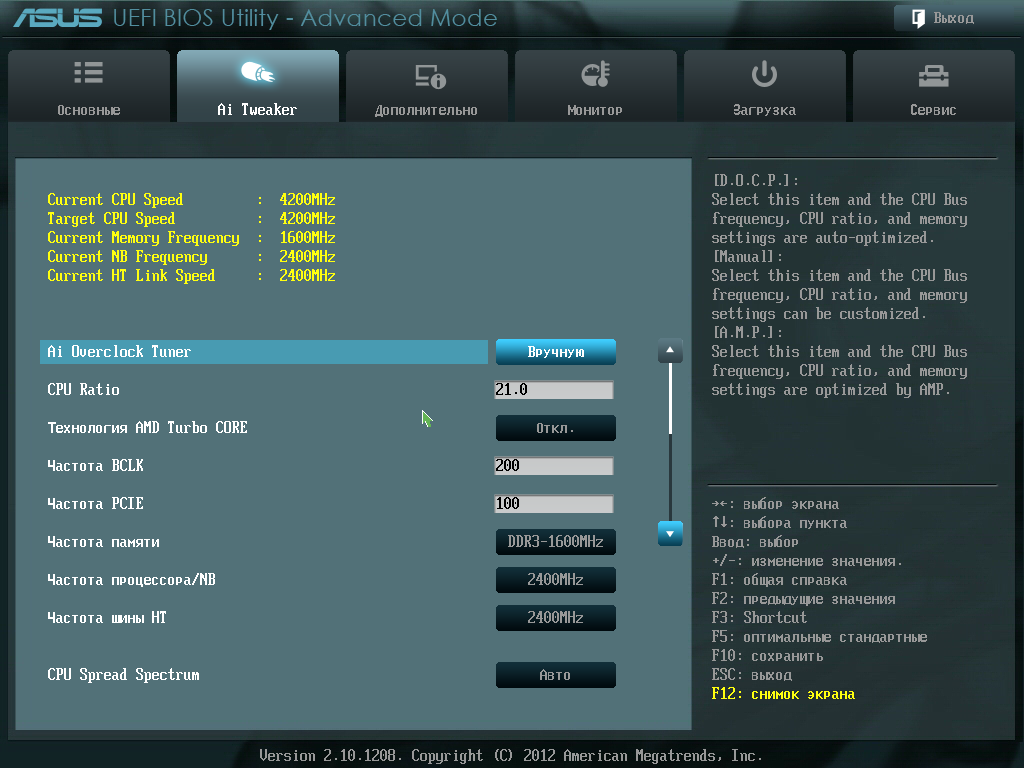The image size is (1024, 768).
Task: Open the Загрузка tab
Action: (765, 86)
